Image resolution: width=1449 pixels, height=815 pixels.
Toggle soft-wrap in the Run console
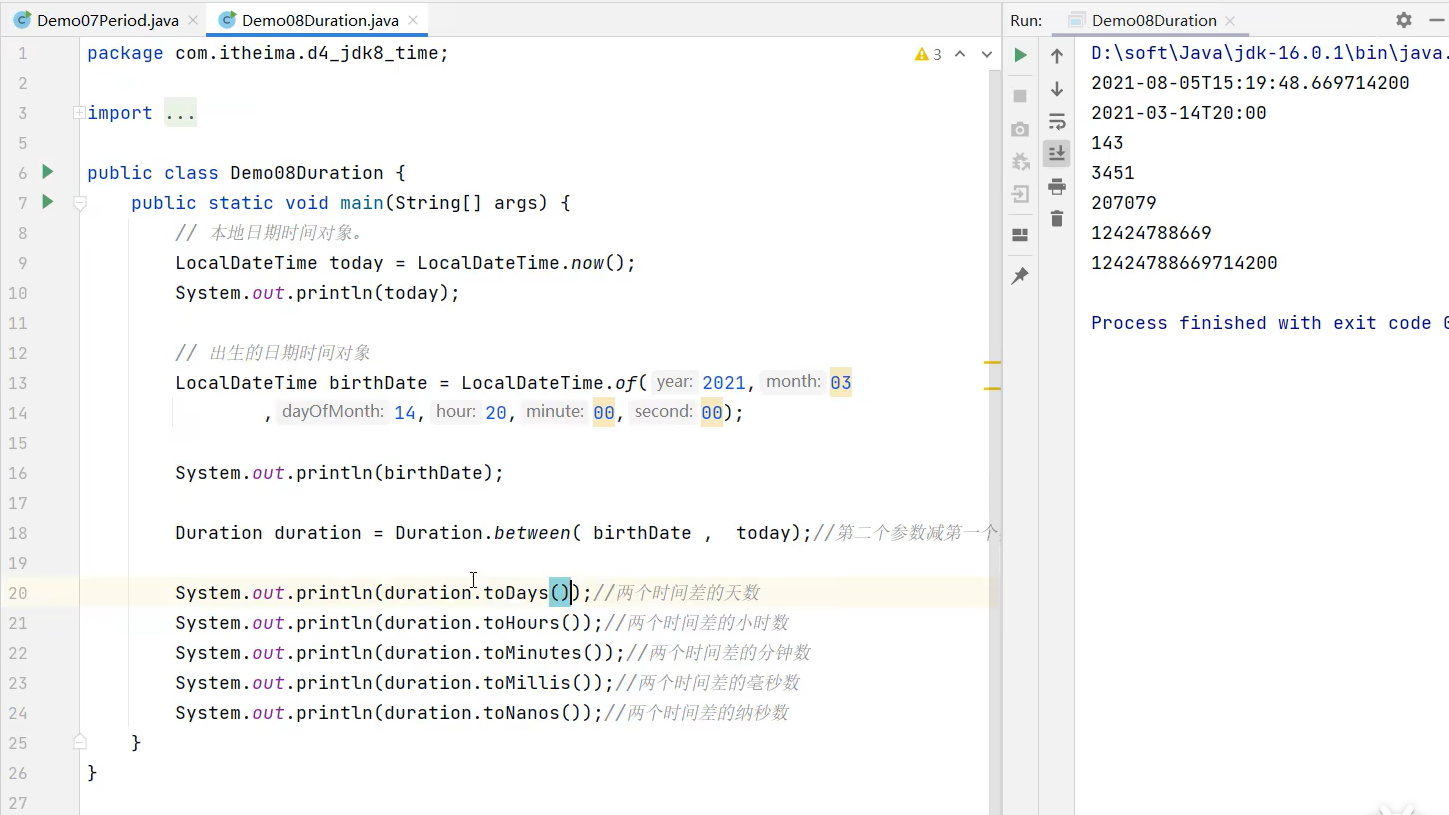tap(1056, 122)
